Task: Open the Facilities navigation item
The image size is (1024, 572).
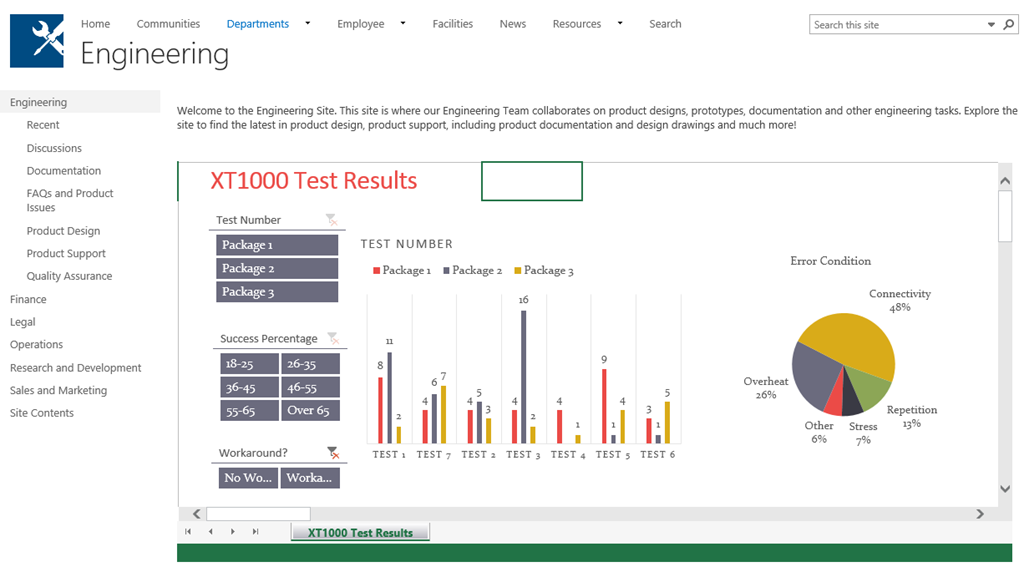Action: [453, 24]
